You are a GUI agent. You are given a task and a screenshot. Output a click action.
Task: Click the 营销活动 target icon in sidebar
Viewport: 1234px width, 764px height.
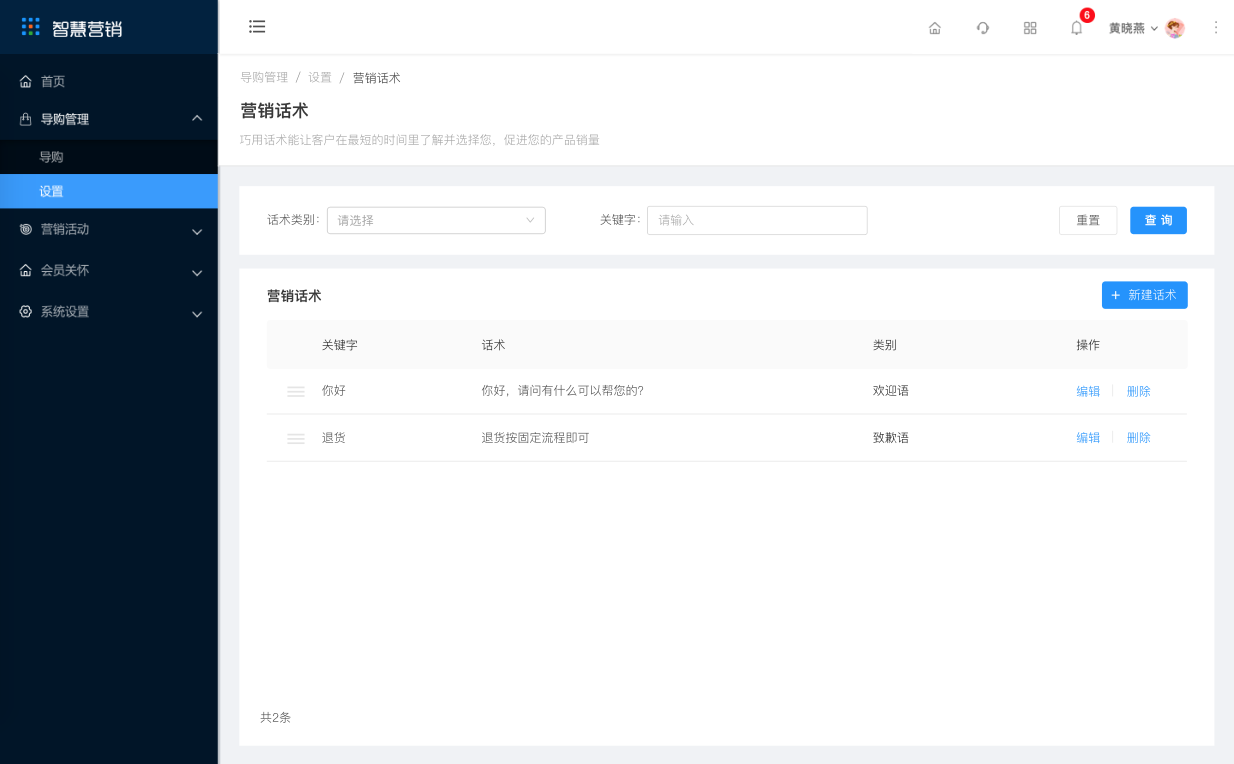pyautogui.click(x=26, y=229)
